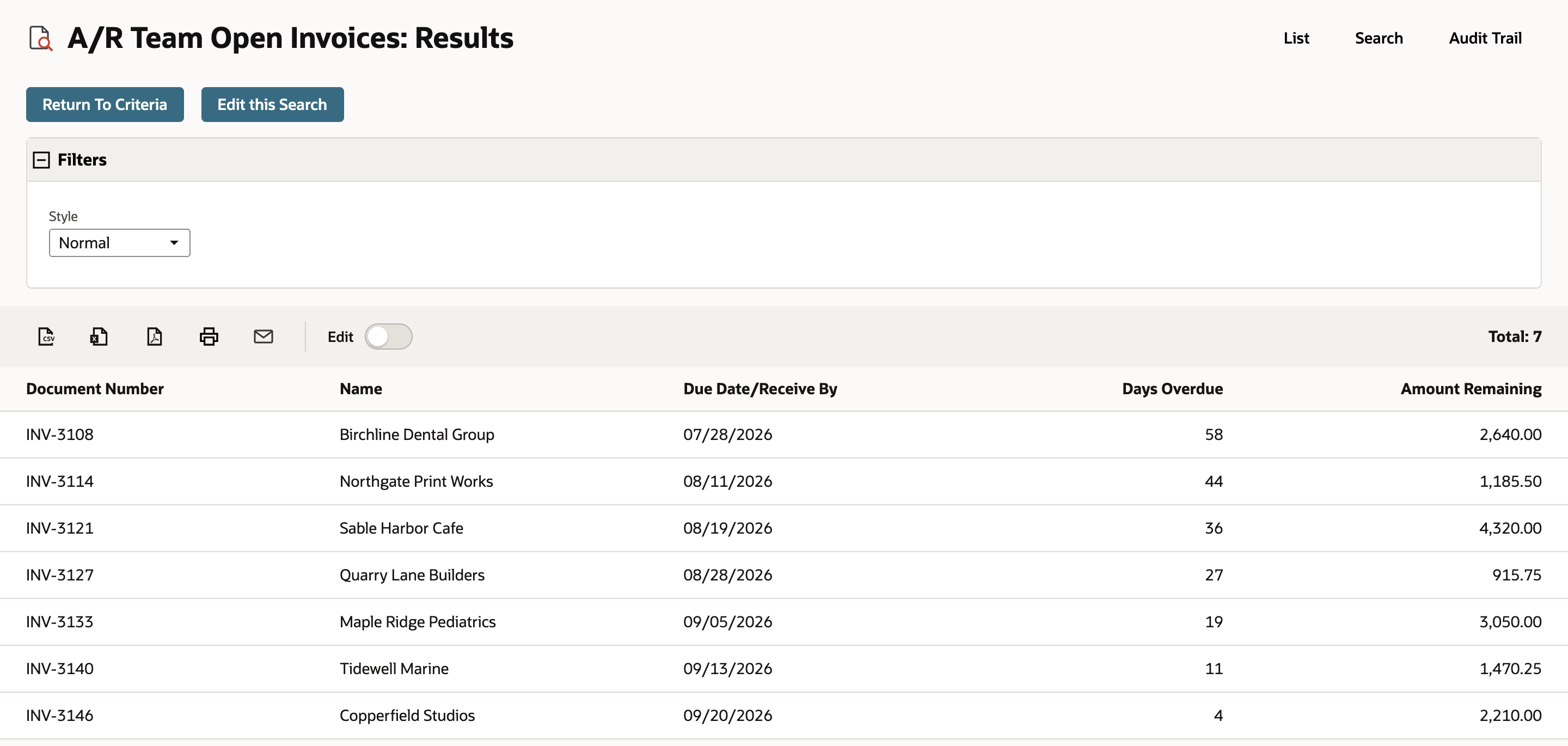Go to the List link

1296,38
